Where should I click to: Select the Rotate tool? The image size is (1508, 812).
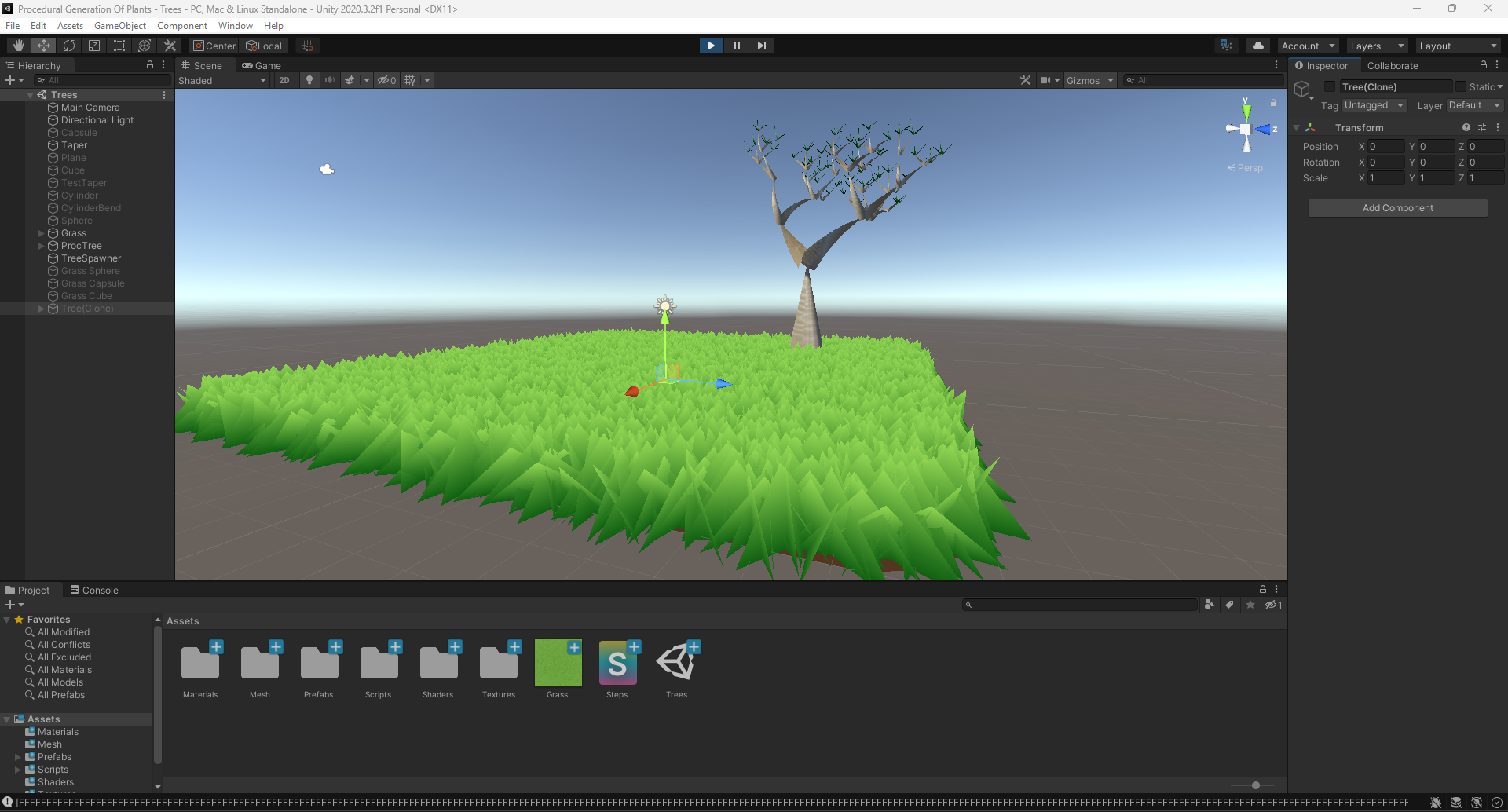(69, 45)
